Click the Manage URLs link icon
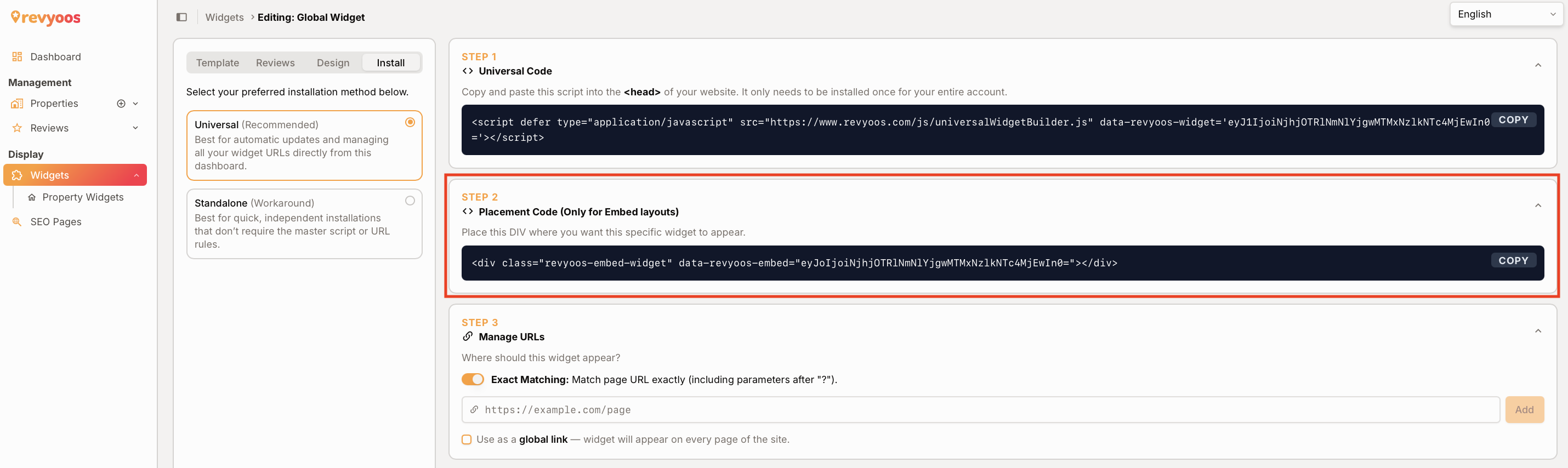 [468, 336]
